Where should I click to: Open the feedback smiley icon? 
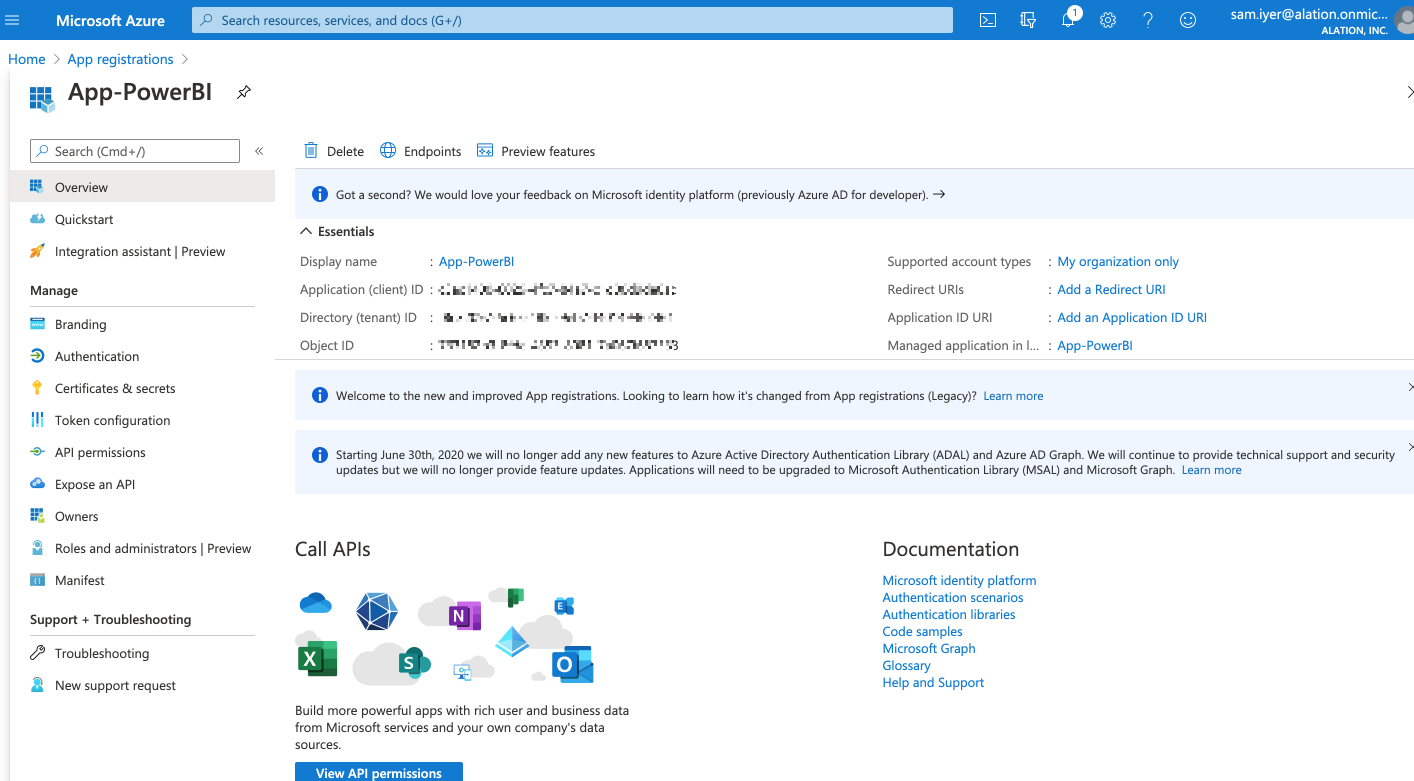point(1188,20)
